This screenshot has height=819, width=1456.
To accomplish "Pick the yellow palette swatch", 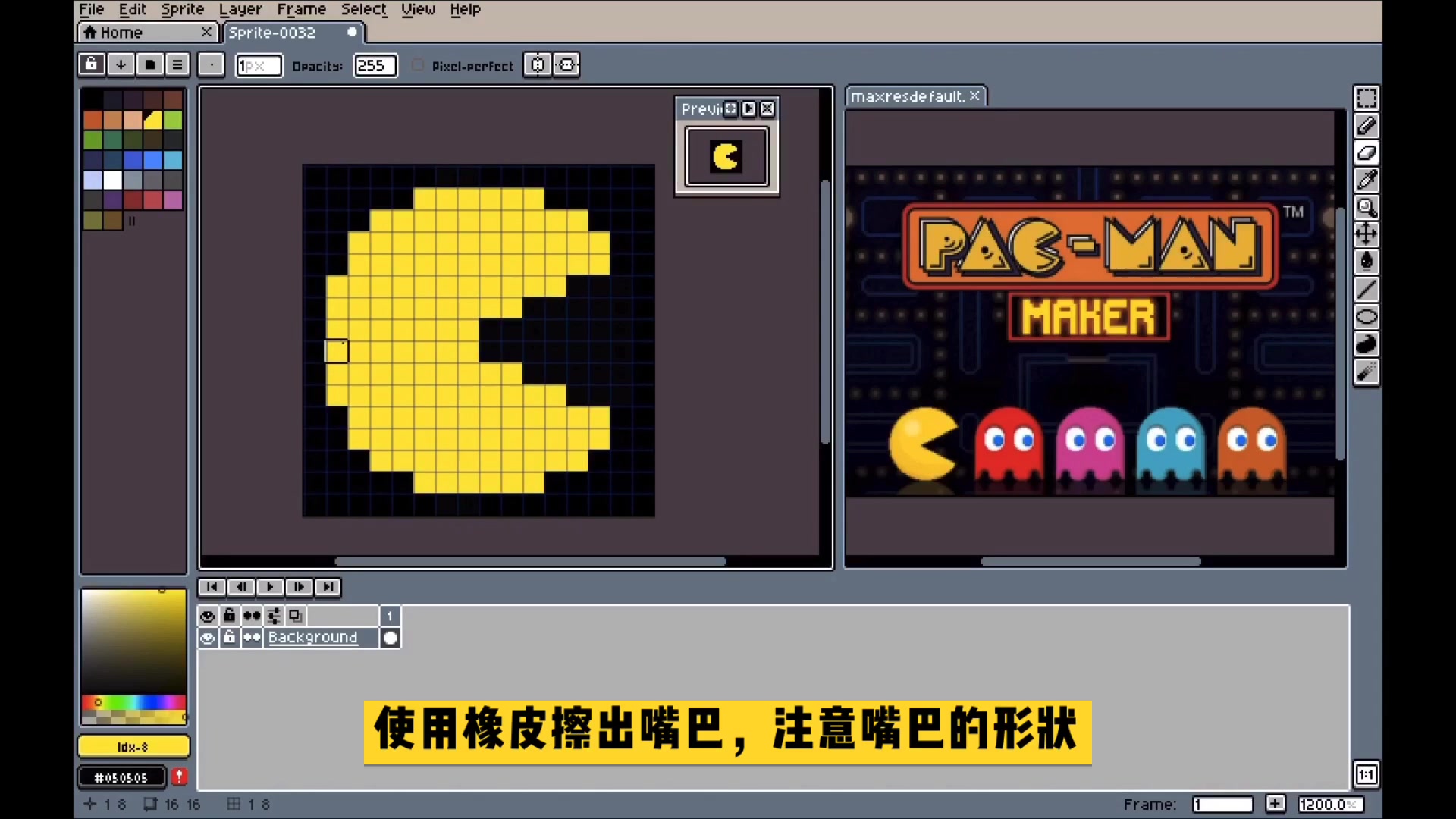I will pos(152,120).
